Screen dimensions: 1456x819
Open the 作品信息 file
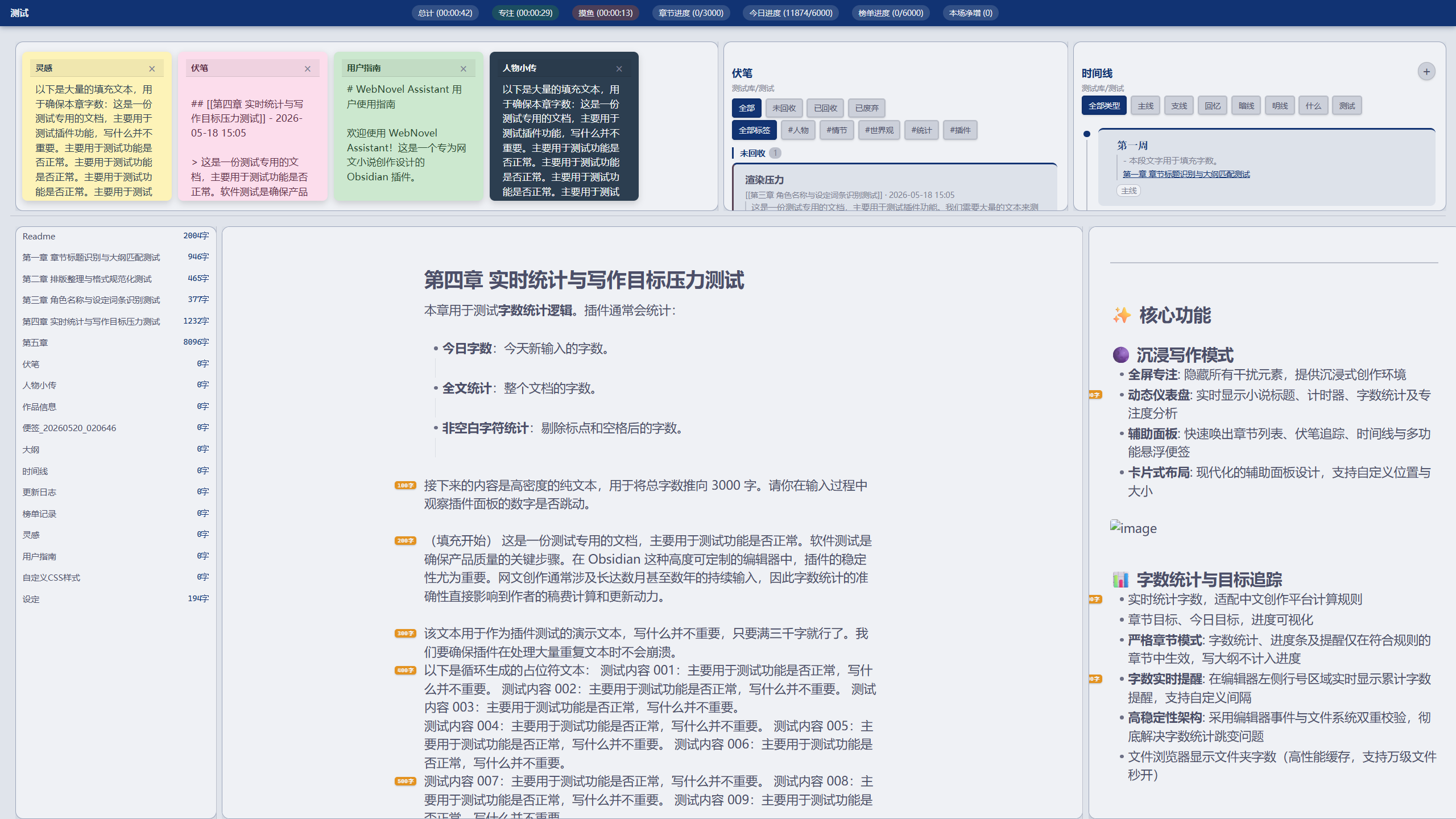click(115, 407)
